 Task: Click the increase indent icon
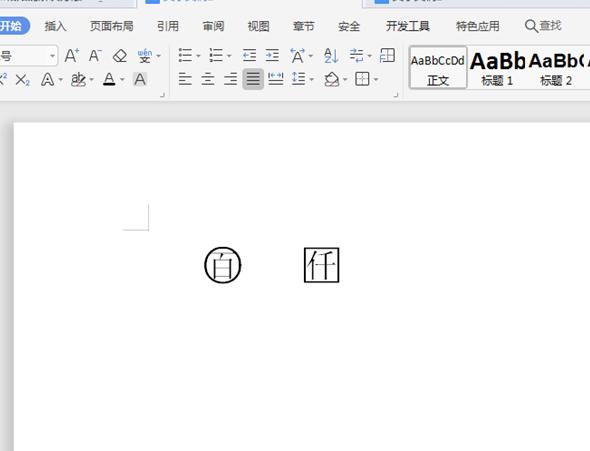click(x=272, y=56)
